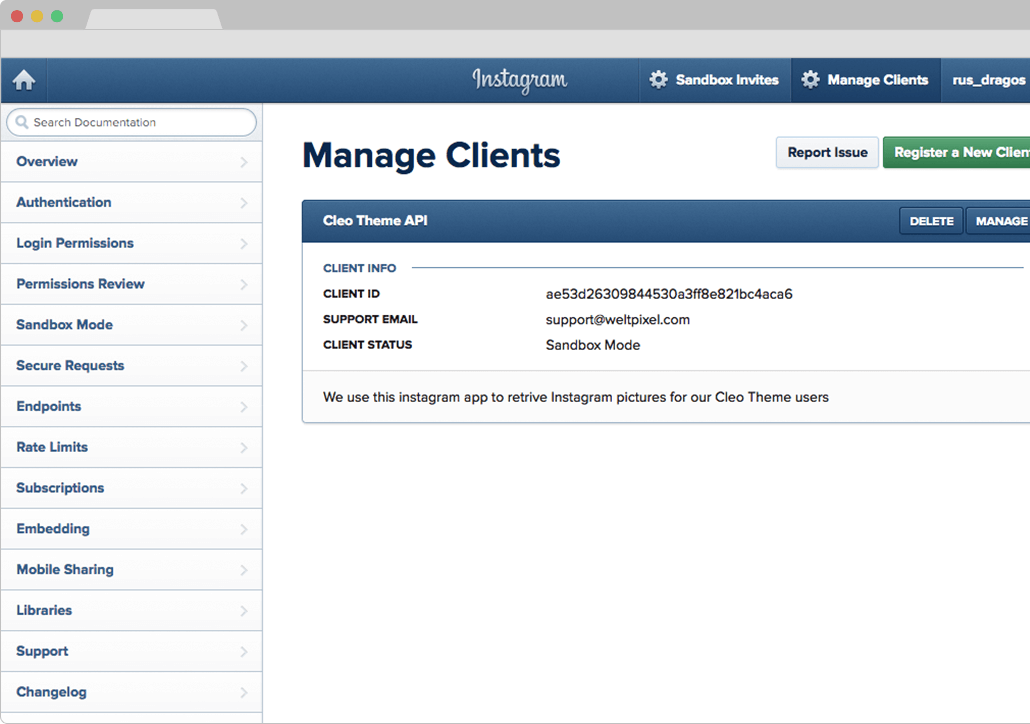This screenshot has height=724, width=1030.
Task: View the Changelog page
Action: pos(51,692)
